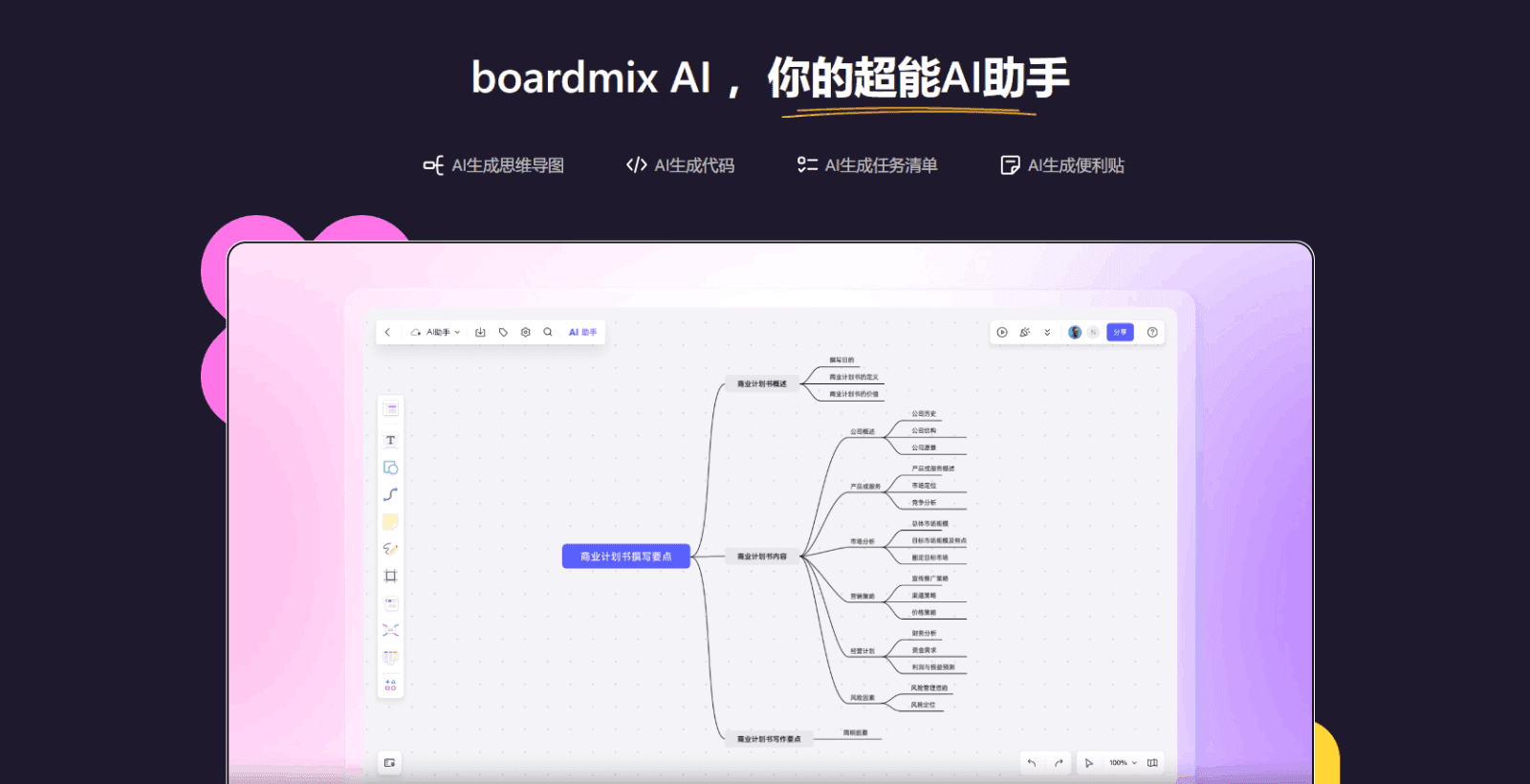
Task: Click the leaf node 财务分析
Action: point(924,634)
